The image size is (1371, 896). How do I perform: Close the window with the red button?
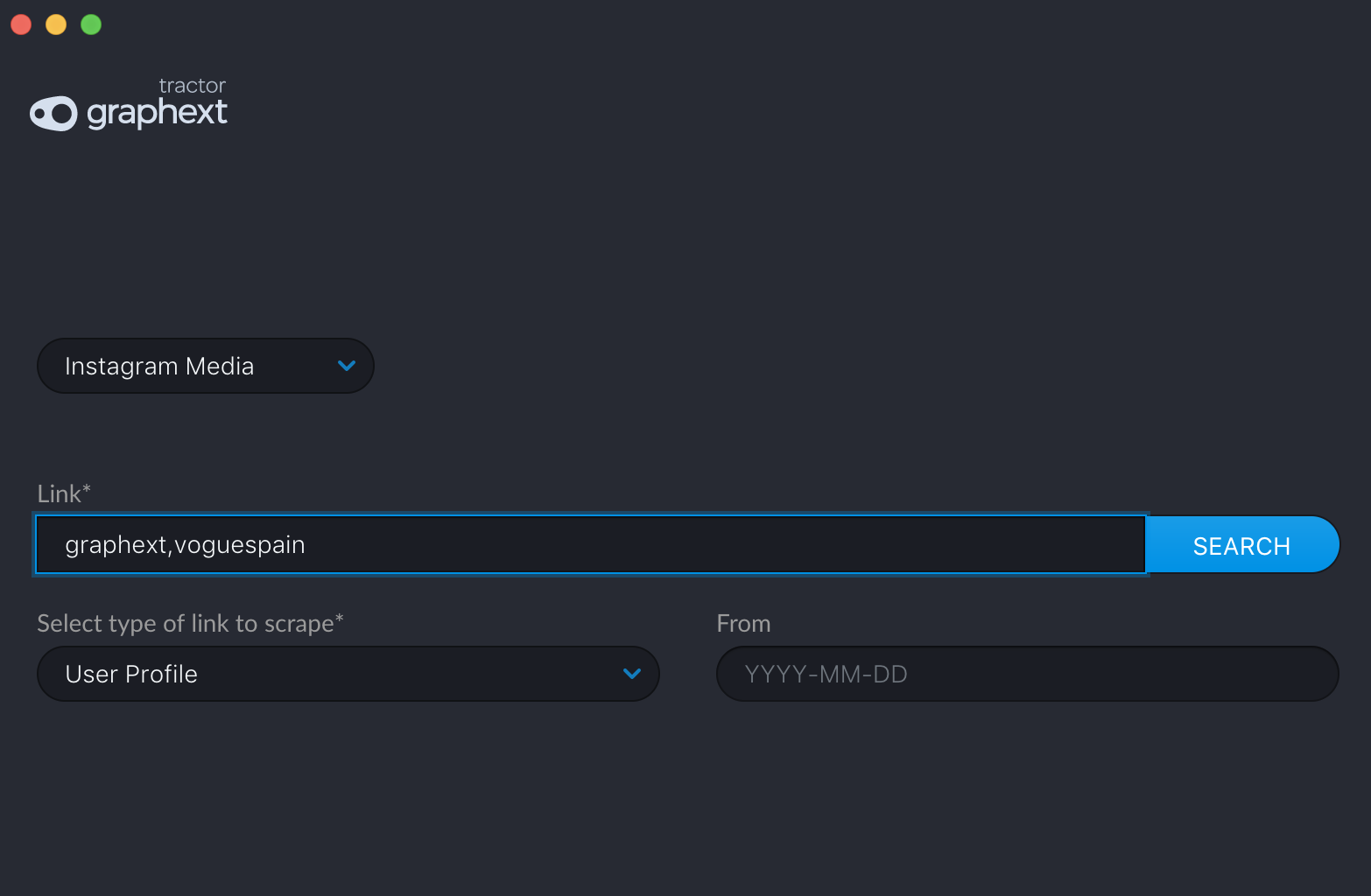tap(21, 24)
